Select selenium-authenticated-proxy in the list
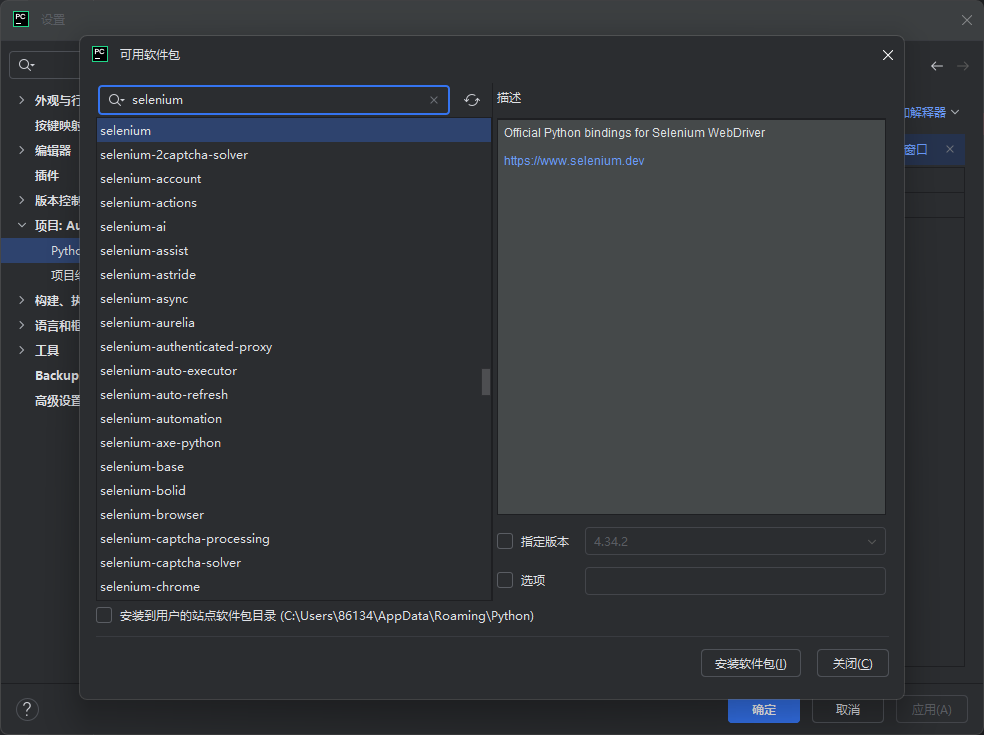984x735 pixels. tap(294, 346)
